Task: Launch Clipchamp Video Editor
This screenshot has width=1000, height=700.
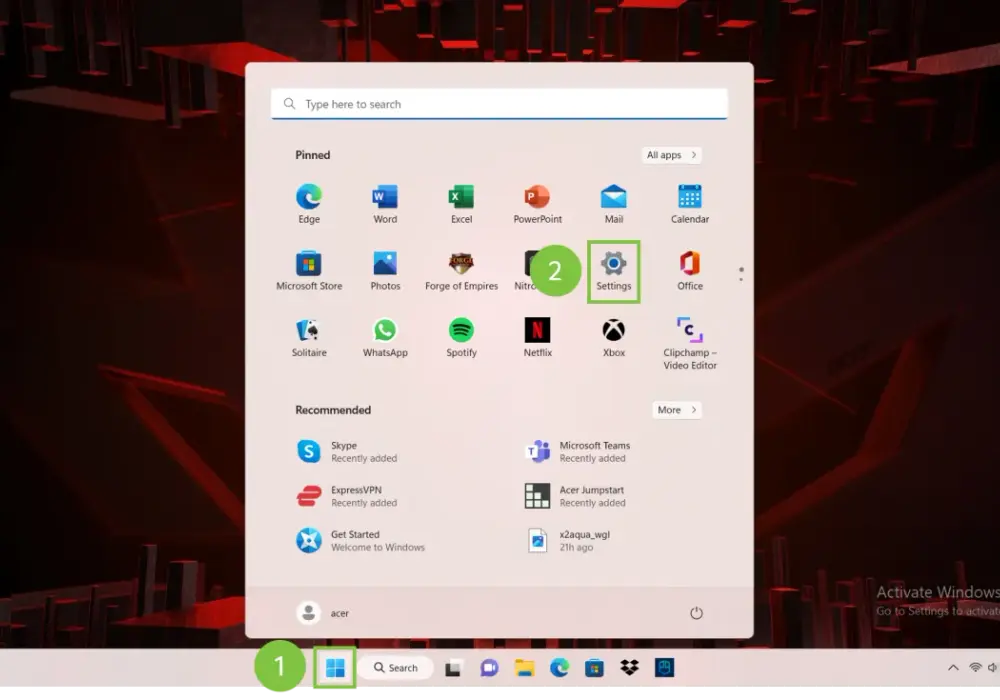Action: coord(689,344)
